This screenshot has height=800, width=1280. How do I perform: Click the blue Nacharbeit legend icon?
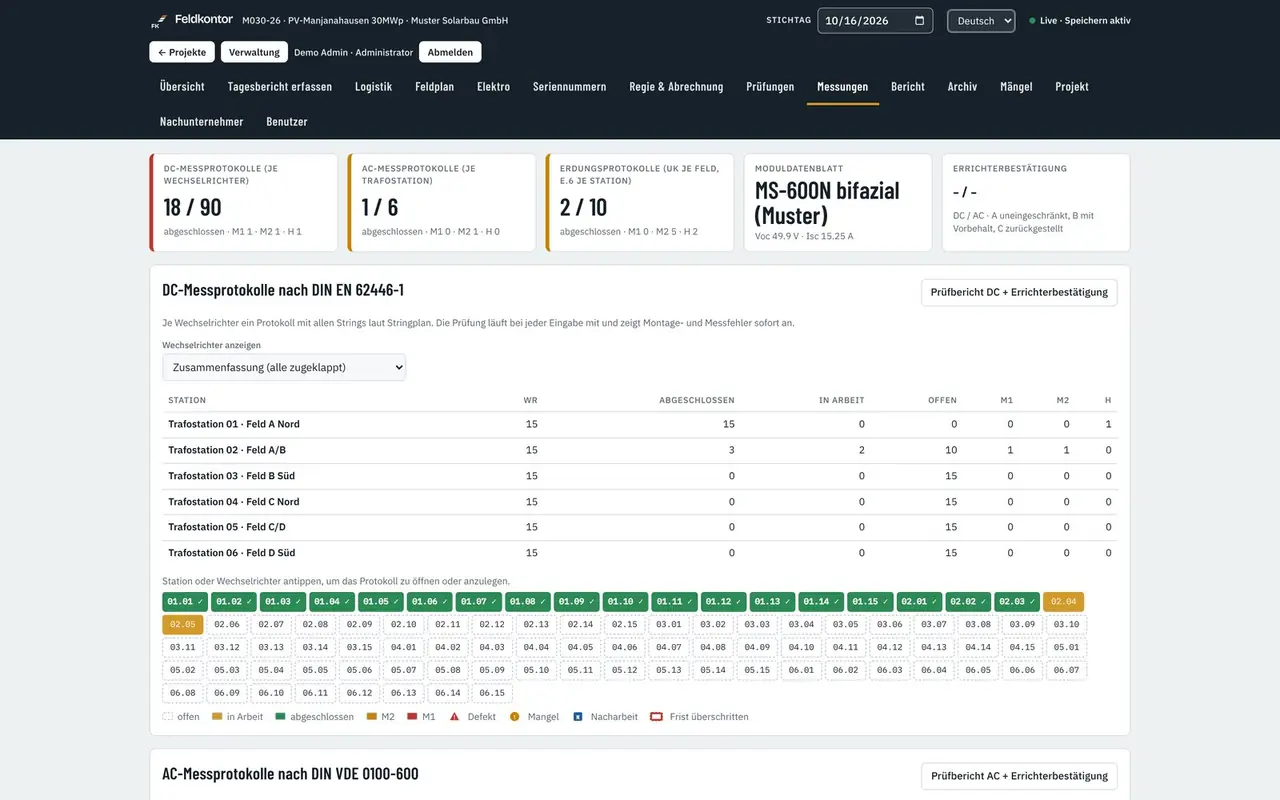point(578,717)
